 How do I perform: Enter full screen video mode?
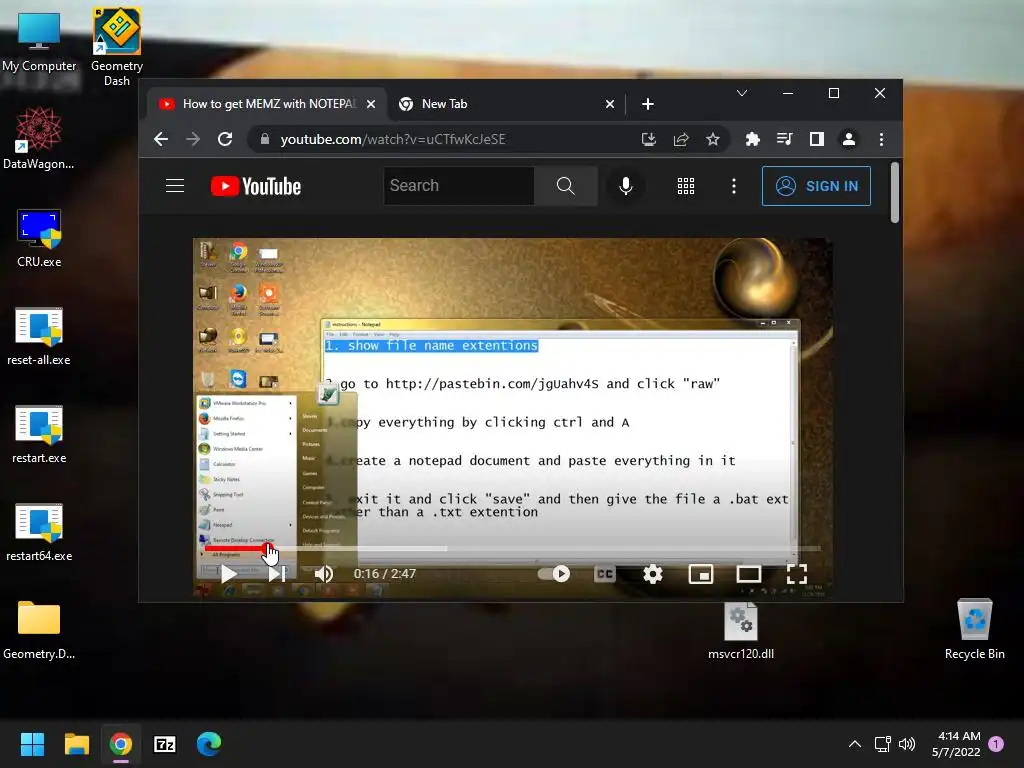pos(797,574)
